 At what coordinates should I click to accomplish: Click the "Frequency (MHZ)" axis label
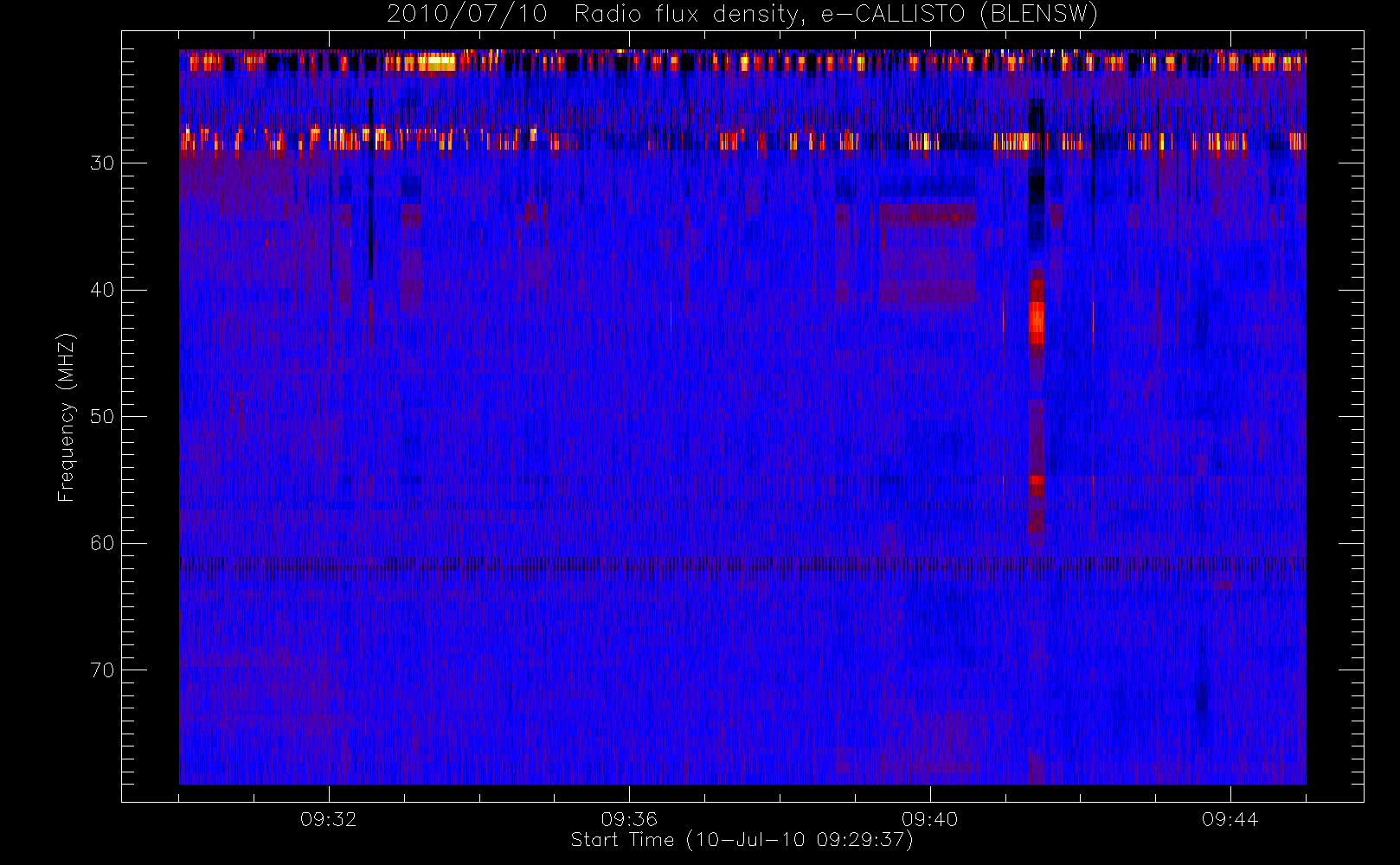66,418
